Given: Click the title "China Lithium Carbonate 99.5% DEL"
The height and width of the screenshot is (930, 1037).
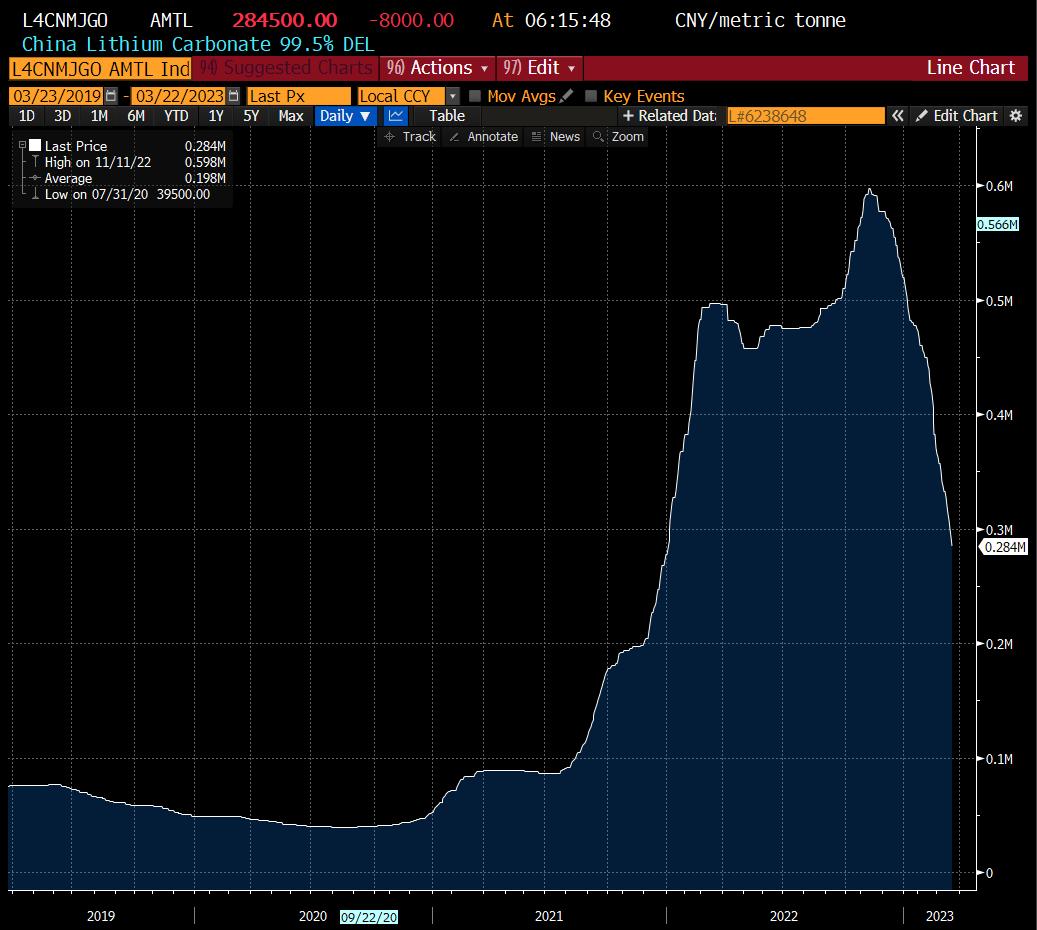Looking at the screenshot, I should click(198, 44).
